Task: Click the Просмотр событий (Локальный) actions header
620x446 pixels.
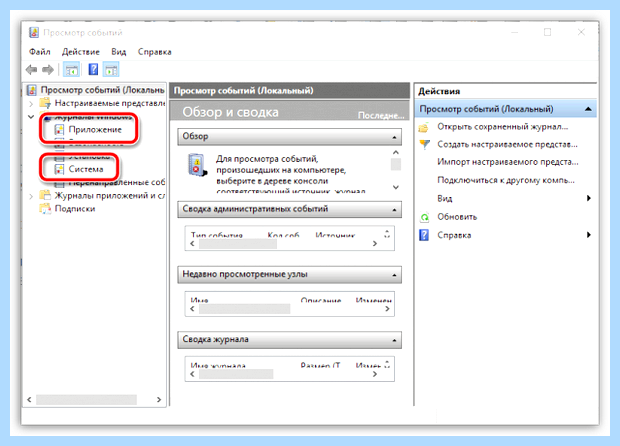Action: [505, 109]
